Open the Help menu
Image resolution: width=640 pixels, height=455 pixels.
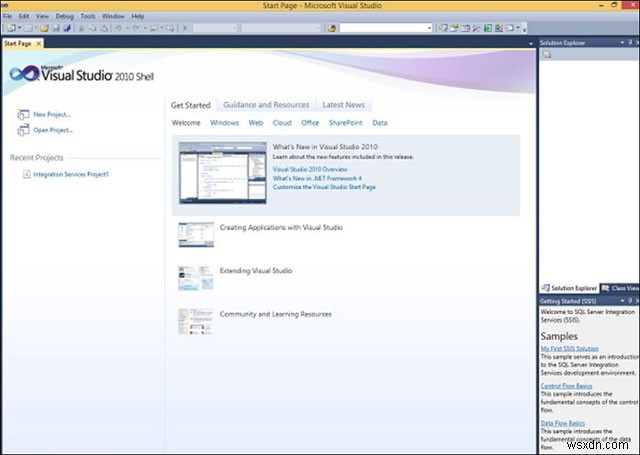138,16
